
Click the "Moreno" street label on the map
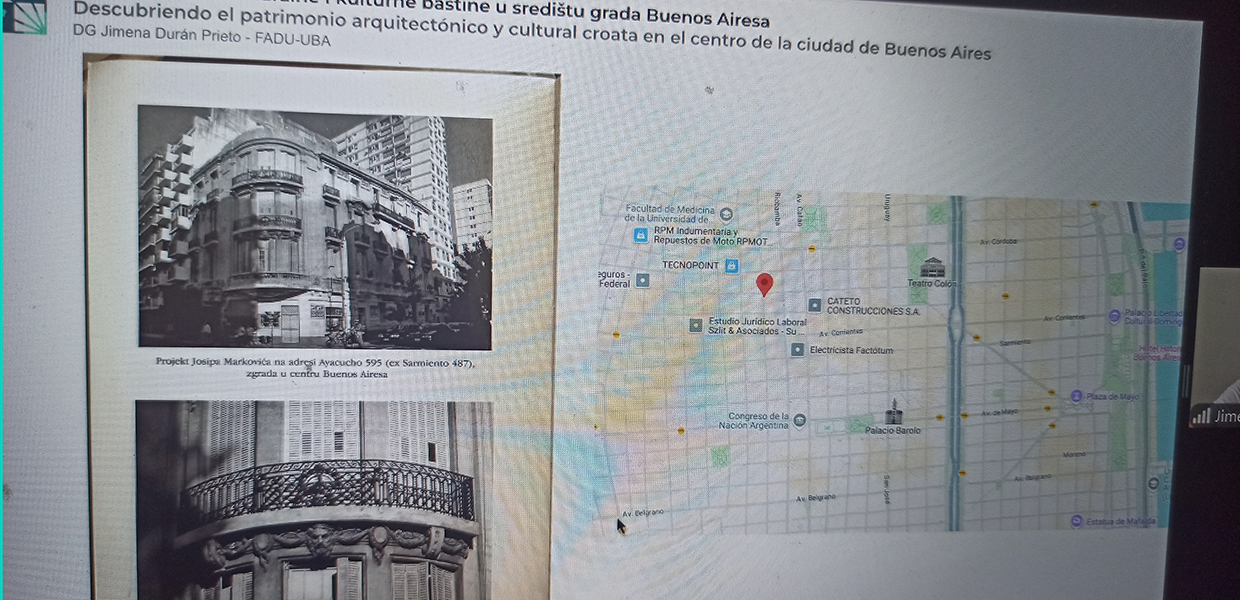tap(1074, 455)
